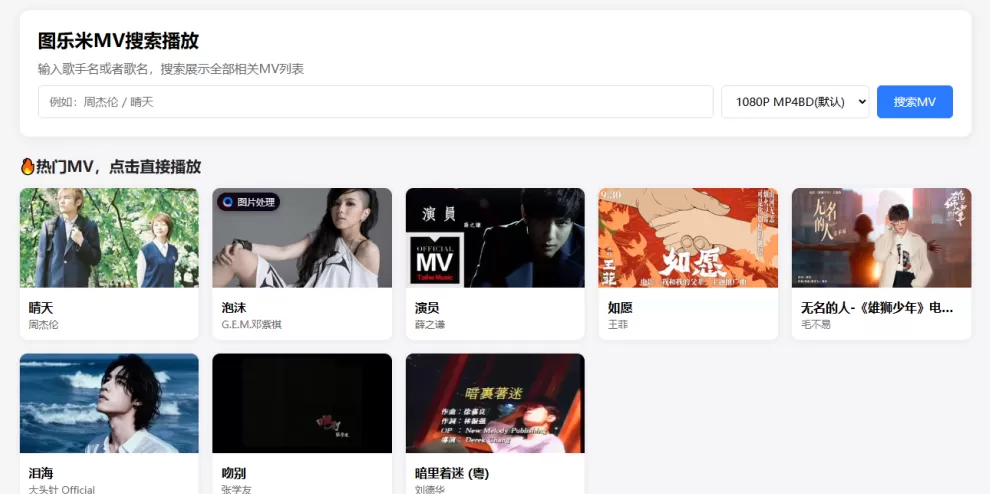Click the 图乐米MV搜索播放 heading

[118, 41]
